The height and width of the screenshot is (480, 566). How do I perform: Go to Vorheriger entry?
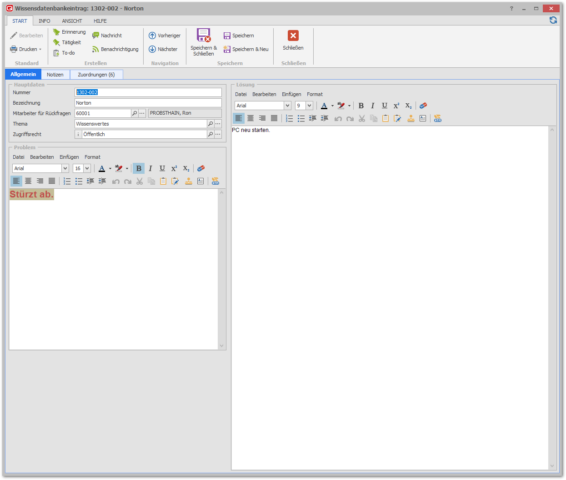pyautogui.click(x=164, y=35)
